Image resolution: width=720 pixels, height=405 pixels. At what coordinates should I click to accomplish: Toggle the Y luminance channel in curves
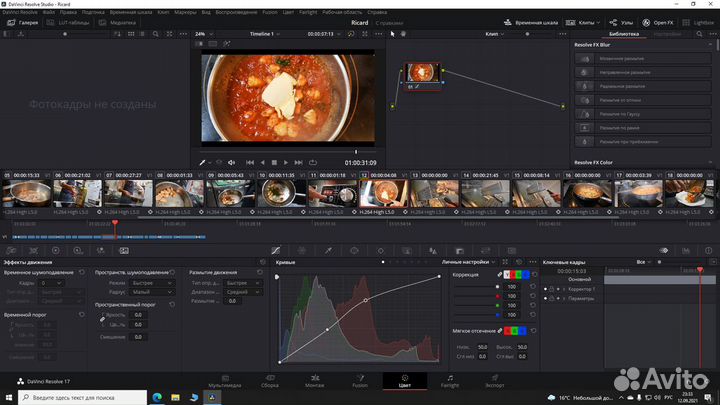(x=506, y=274)
